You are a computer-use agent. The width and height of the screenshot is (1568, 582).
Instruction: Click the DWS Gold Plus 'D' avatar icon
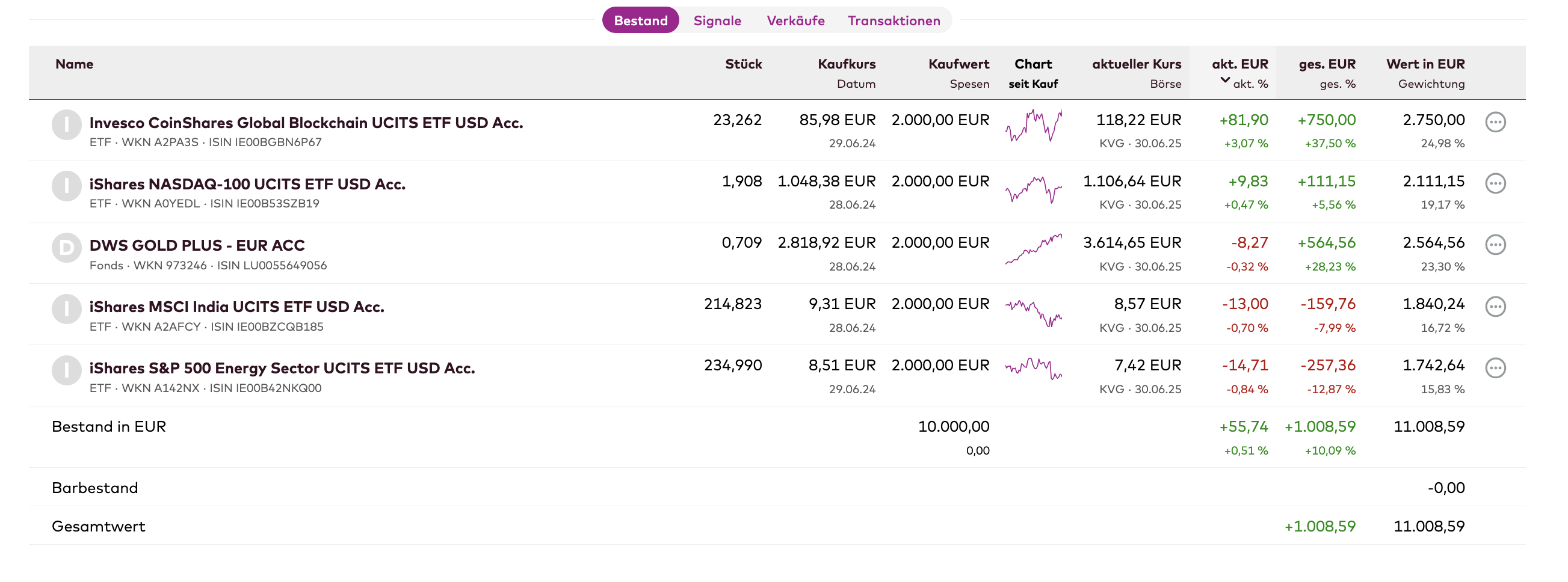(66, 248)
